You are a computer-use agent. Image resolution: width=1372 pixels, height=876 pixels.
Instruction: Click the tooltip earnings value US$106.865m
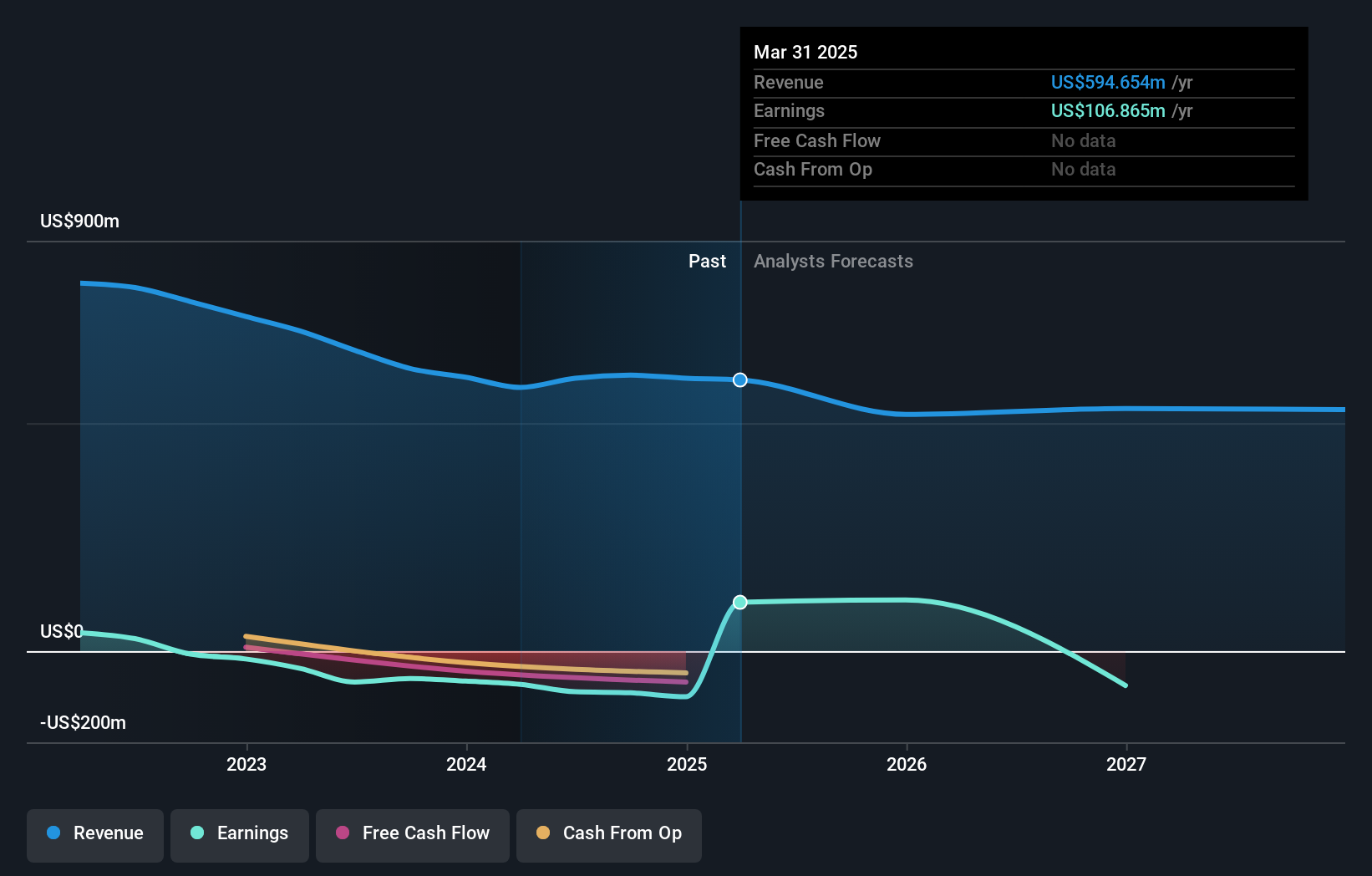pos(1108,111)
